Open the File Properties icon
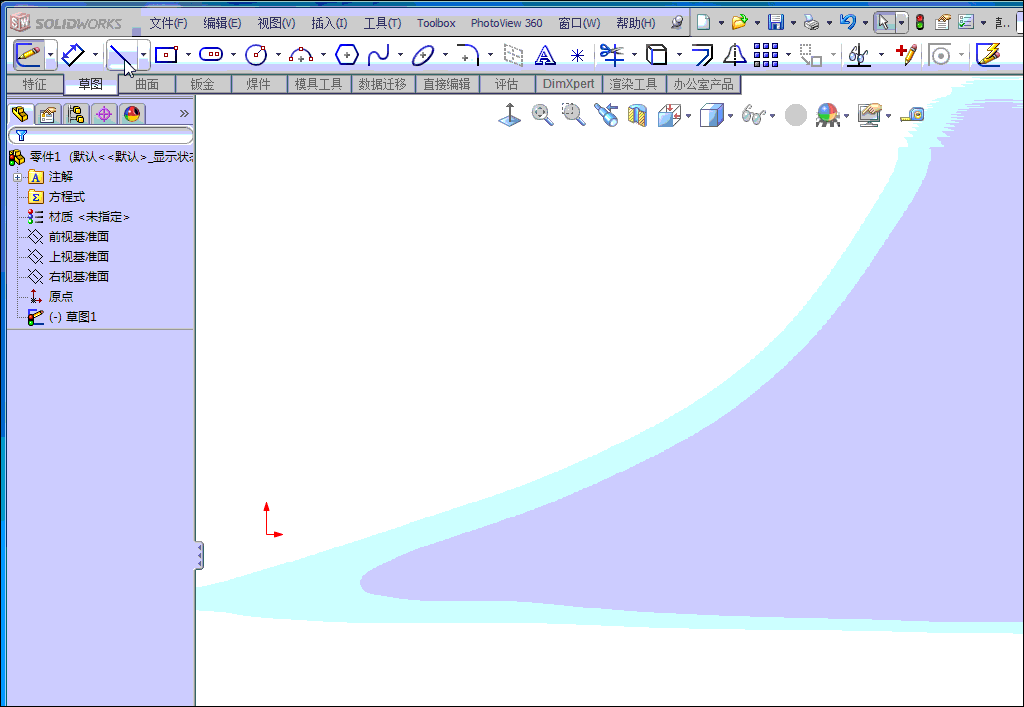This screenshot has height=707, width=1024. [942, 23]
